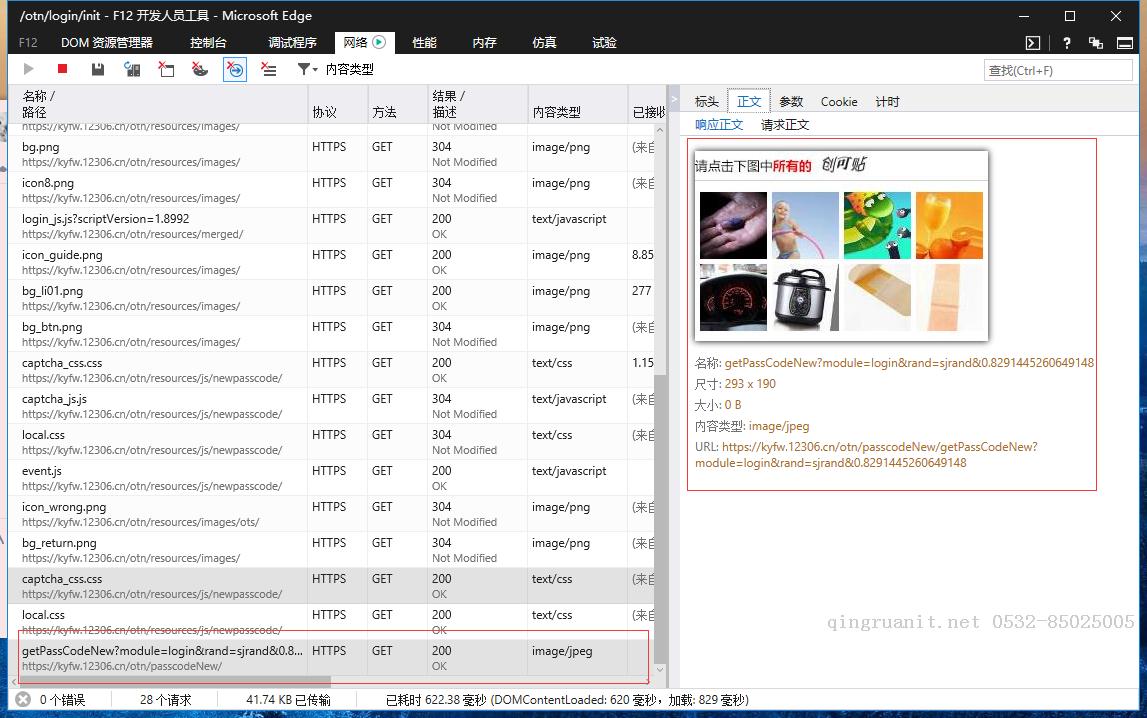Image resolution: width=1147 pixels, height=718 pixels.
Task: Click the horizontal scrollbar of request list
Action: click(x=170, y=681)
